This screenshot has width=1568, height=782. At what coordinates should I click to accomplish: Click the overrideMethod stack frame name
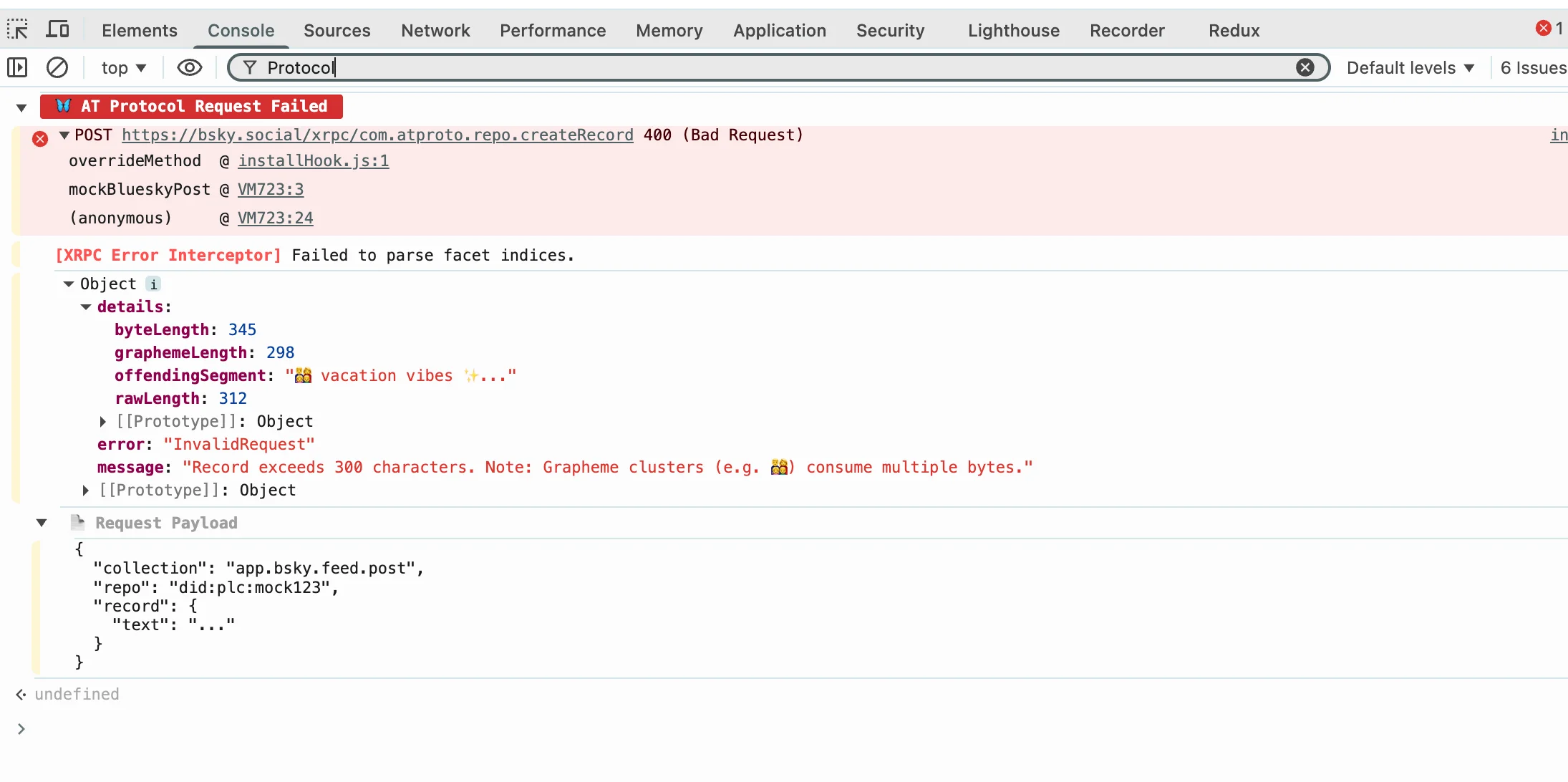tap(135, 160)
